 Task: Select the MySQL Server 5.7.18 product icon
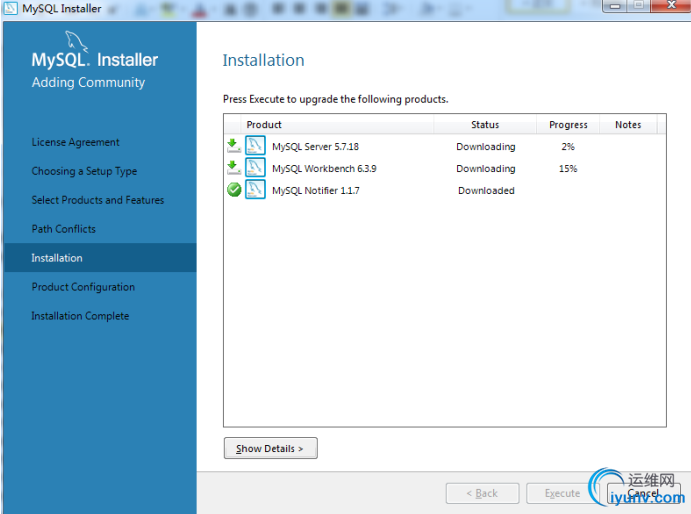[x=255, y=145]
